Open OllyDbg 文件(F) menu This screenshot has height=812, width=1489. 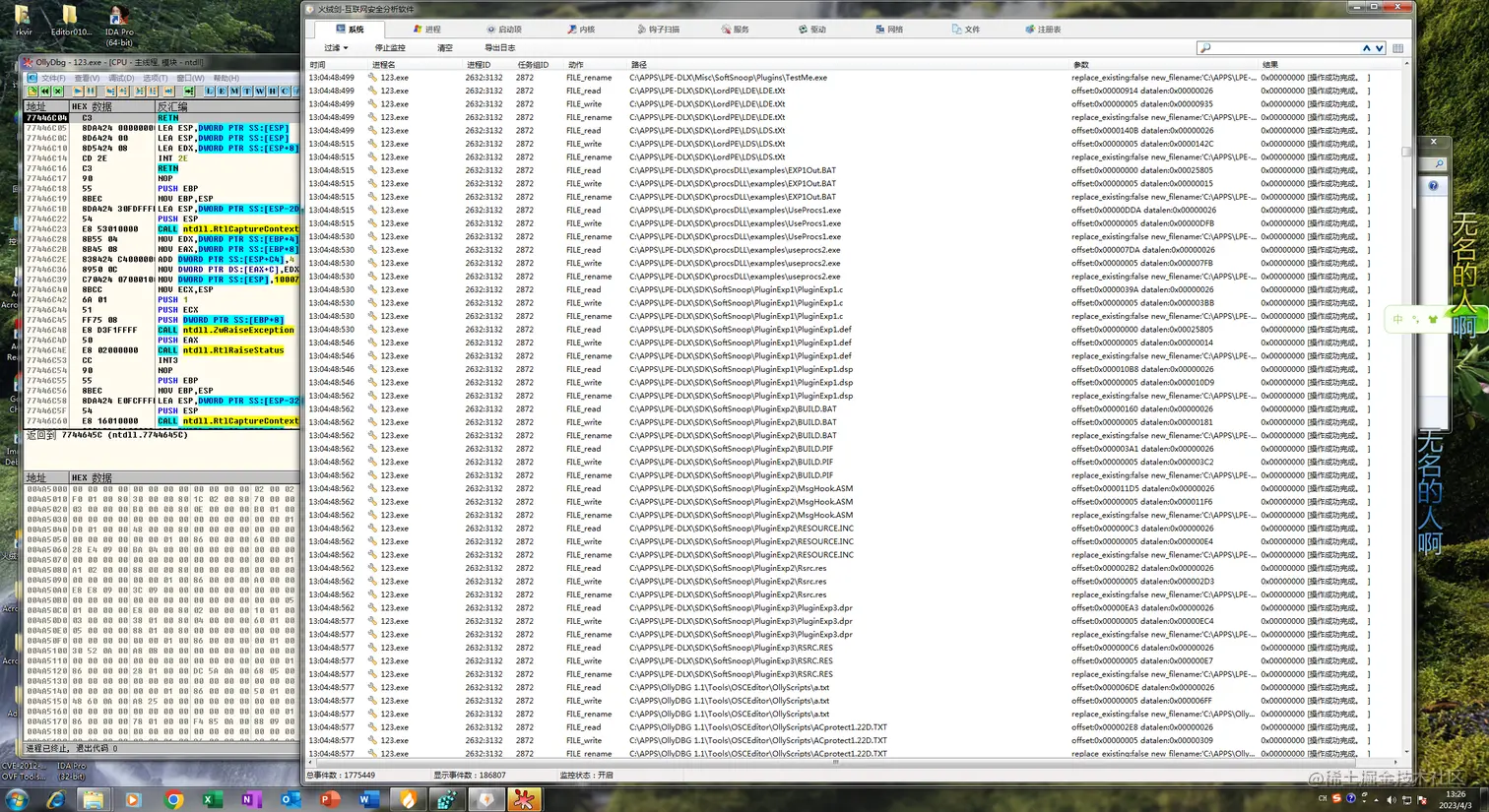click(53, 78)
